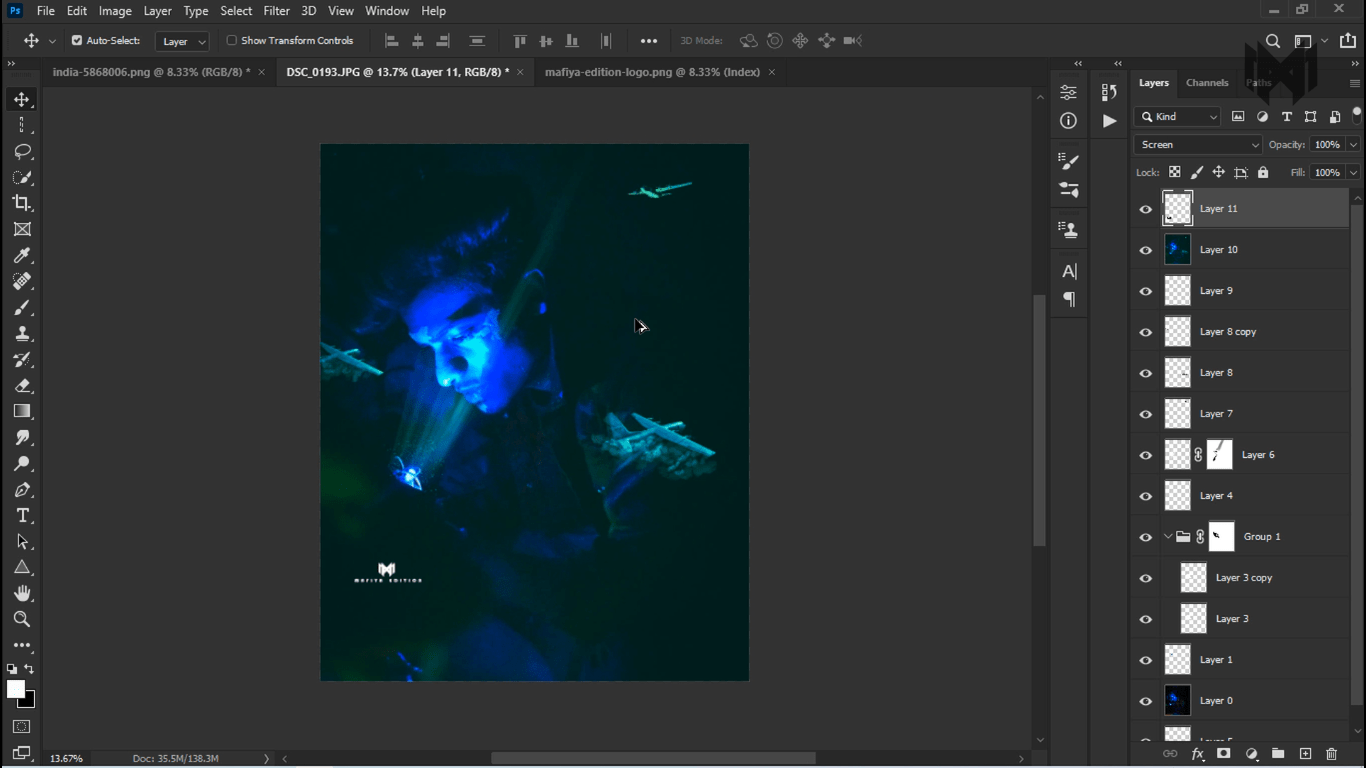Select Layer 7 in layers panel
Image resolution: width=1366 pixels, height=768 pixels.
click(x=1255, y=414)
